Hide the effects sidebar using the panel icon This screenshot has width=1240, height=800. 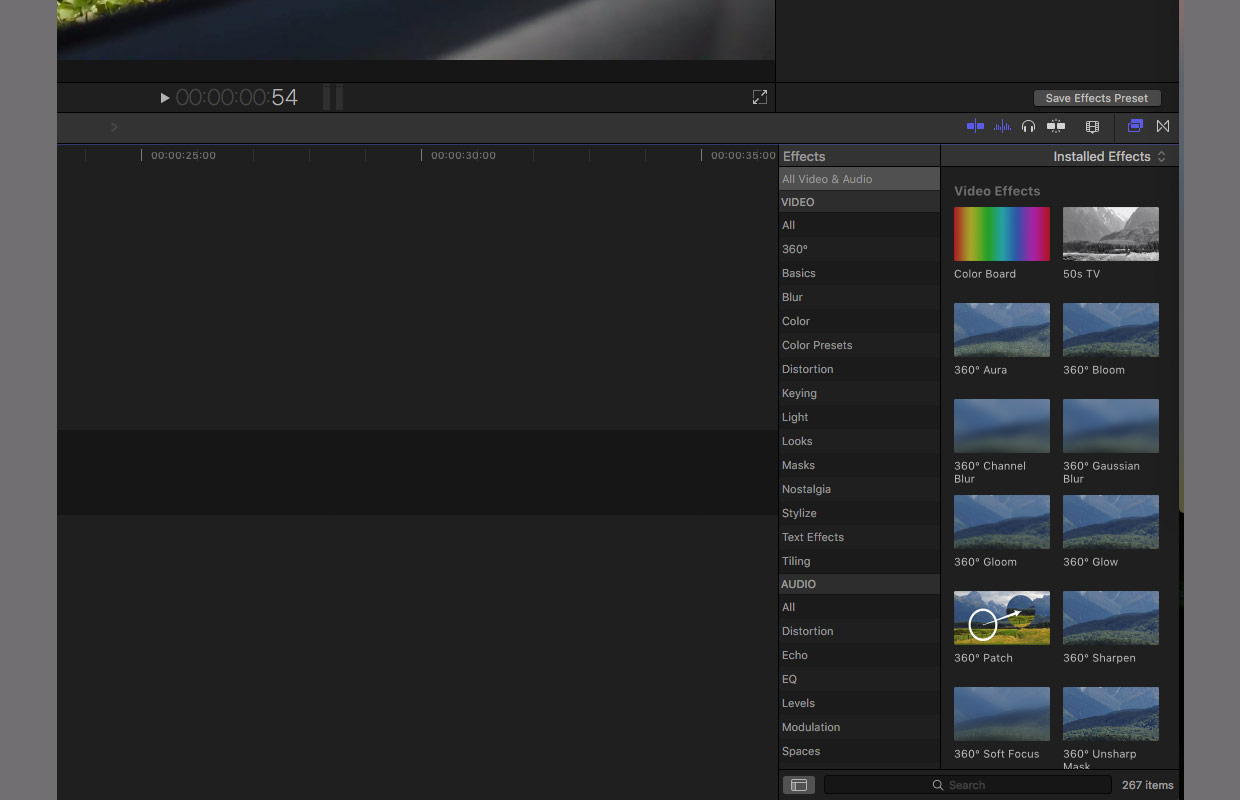798,785
